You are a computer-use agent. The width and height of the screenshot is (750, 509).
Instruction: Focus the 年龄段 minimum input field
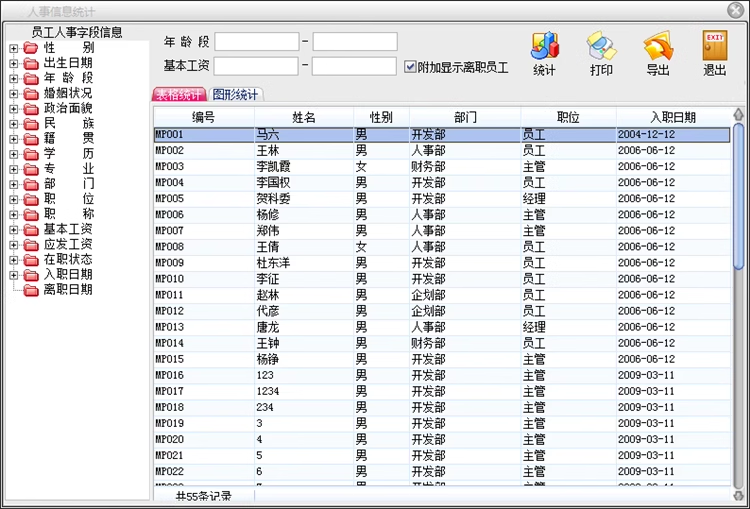(x=257, y=42)
